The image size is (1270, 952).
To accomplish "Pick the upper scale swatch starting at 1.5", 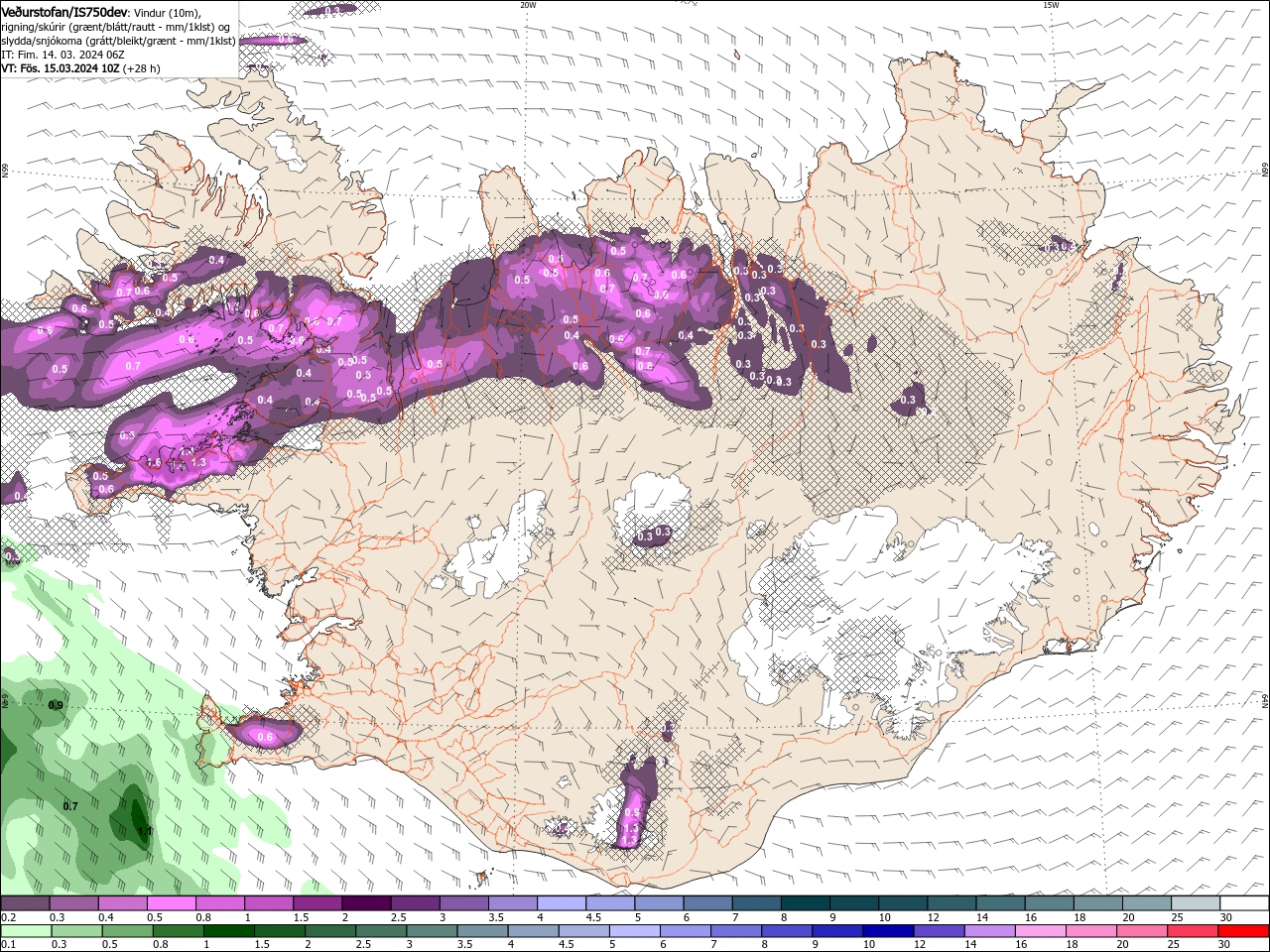I will 317,903.
